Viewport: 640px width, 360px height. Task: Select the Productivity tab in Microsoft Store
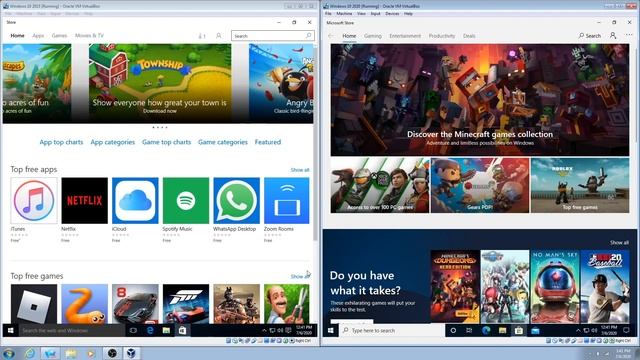click(442, 36)
